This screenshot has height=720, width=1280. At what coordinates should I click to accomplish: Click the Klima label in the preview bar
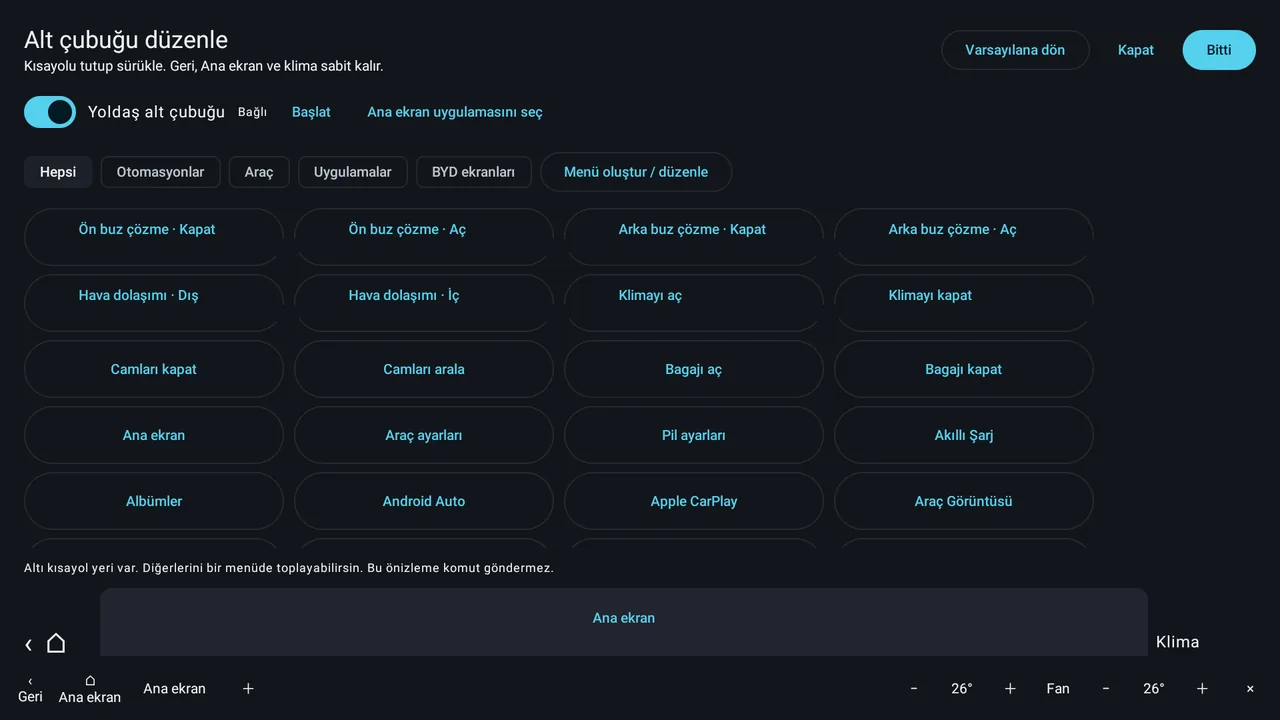(1178, 642)
